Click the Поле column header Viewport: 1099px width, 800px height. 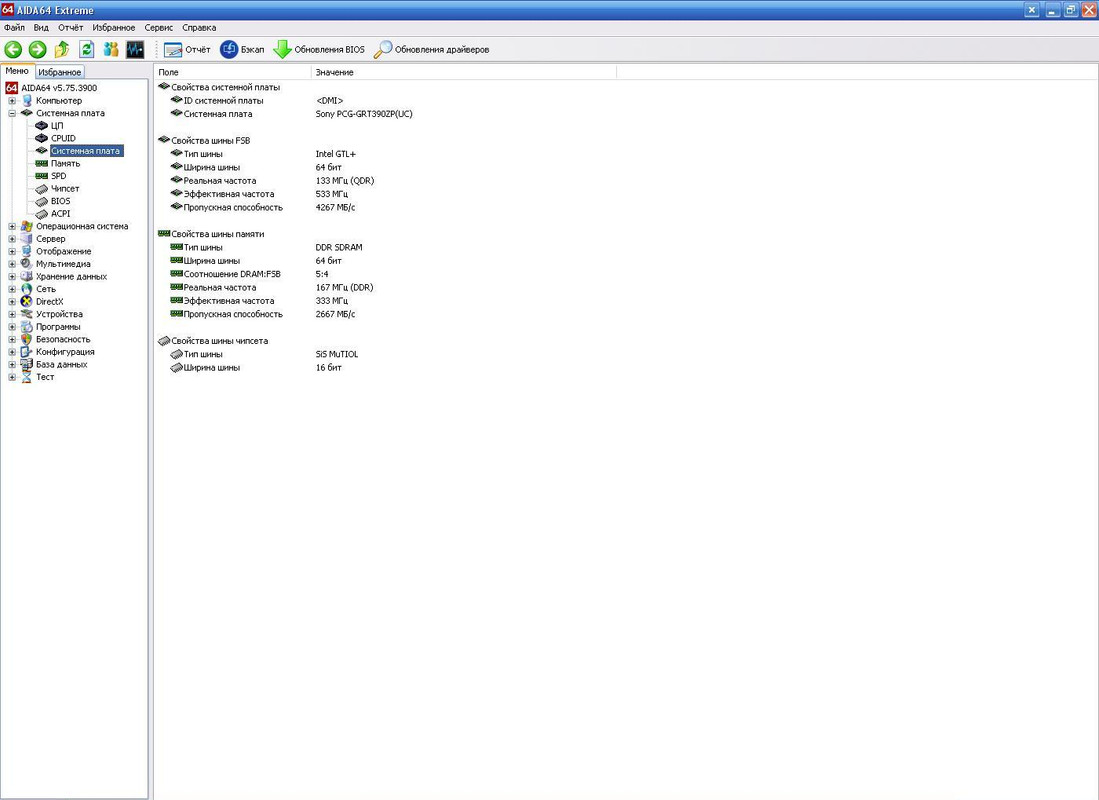click(x=232, y=72)
